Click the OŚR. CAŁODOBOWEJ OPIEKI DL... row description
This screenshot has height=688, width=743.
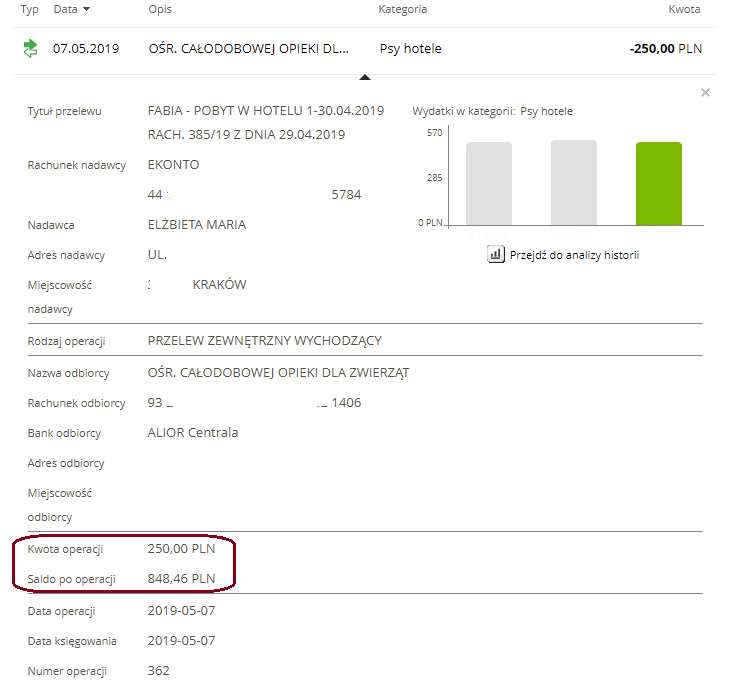pos(249,48)
